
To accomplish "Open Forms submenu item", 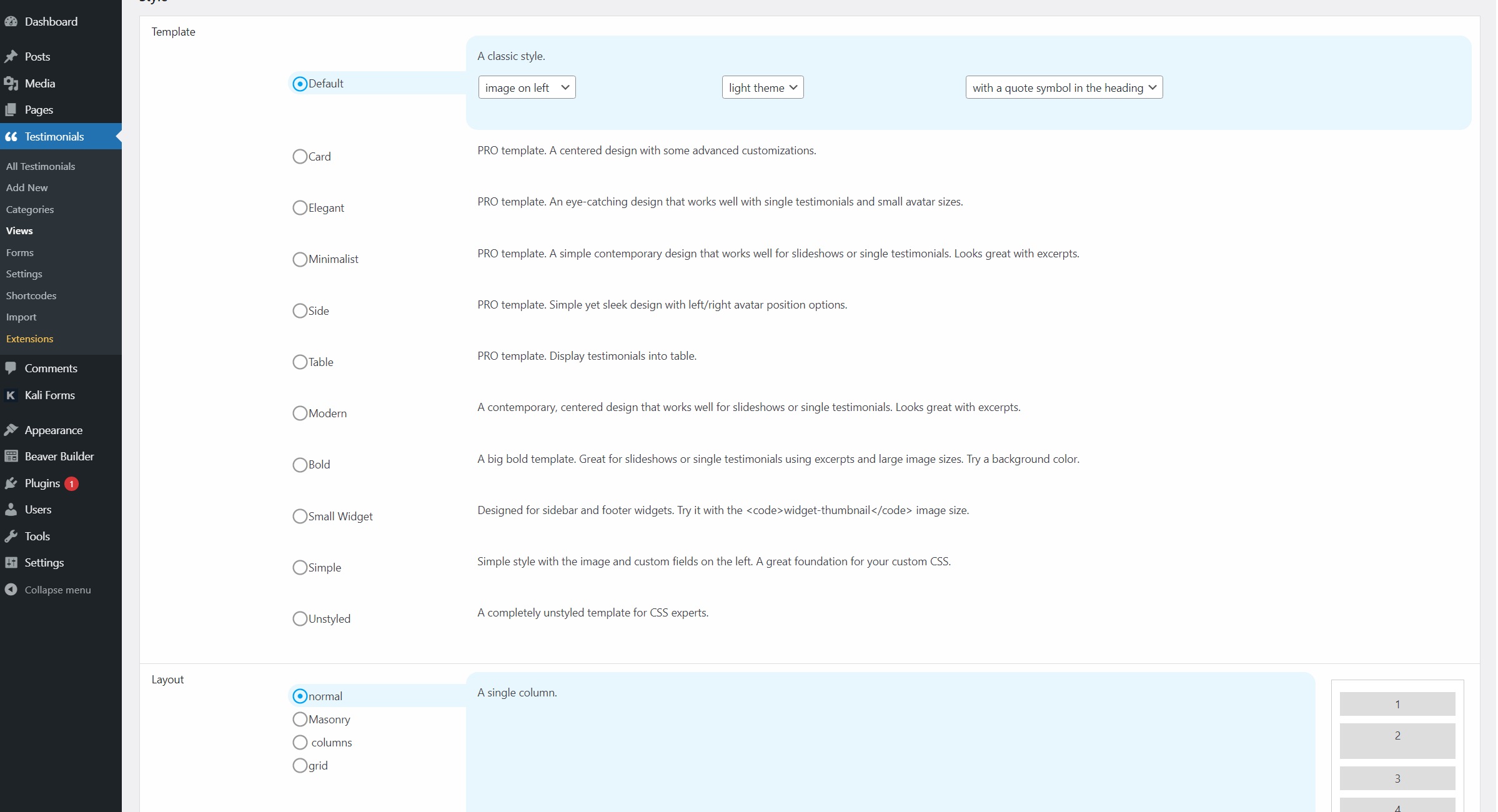I will point(20,253).
